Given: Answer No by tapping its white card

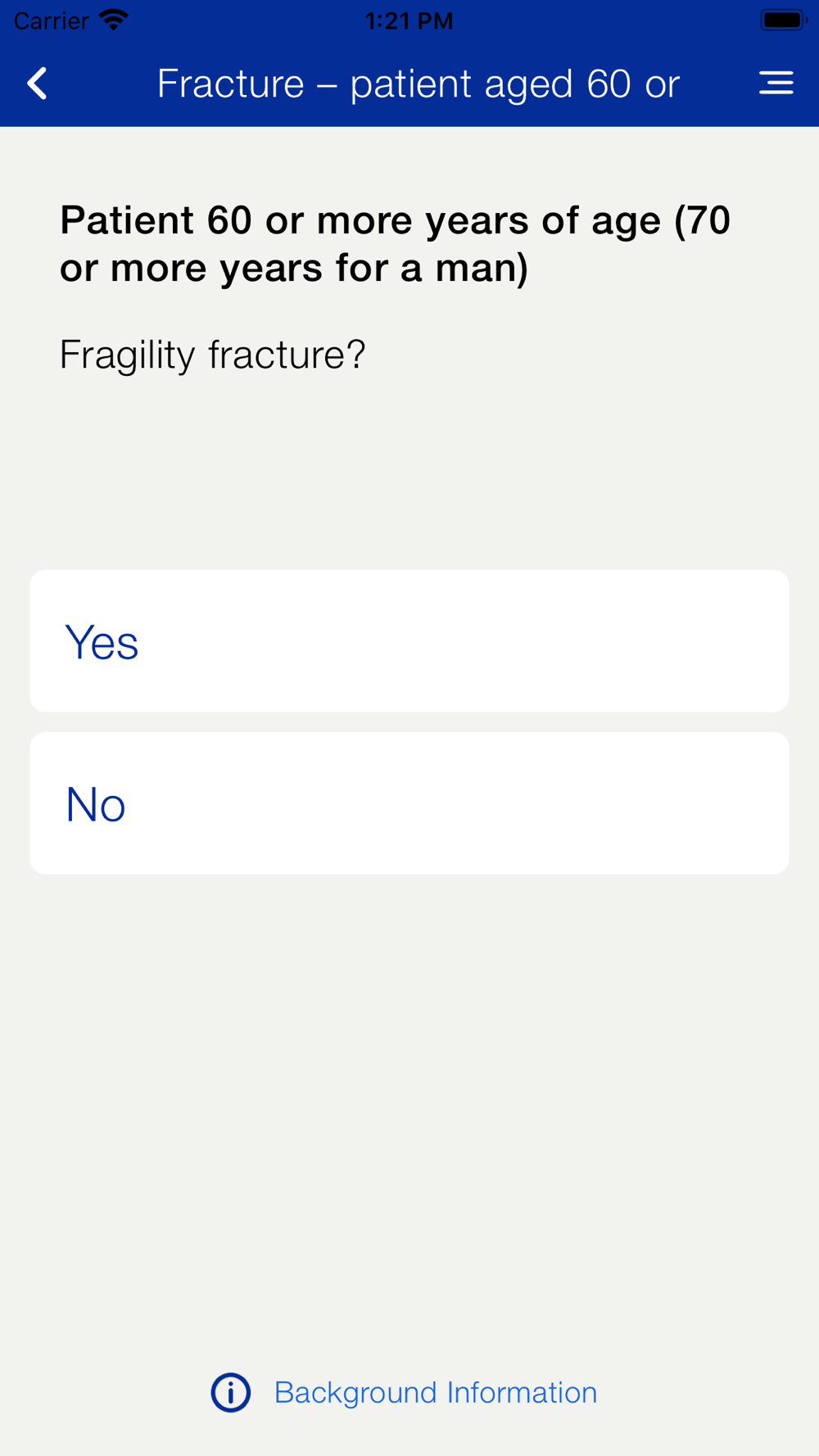Looking at the screenshot, I should 409,803.
